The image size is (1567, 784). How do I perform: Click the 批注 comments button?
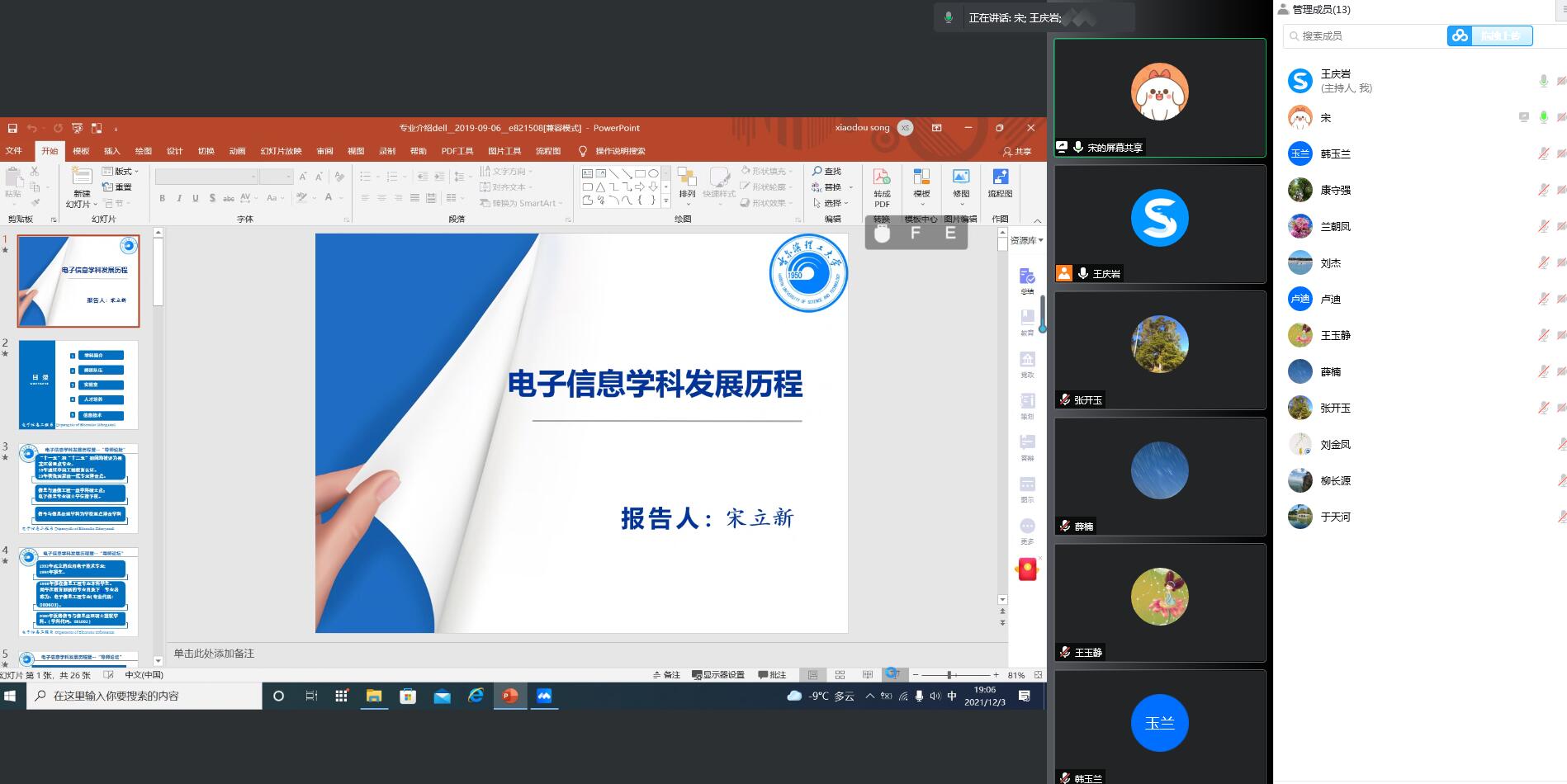coord(772,675)
